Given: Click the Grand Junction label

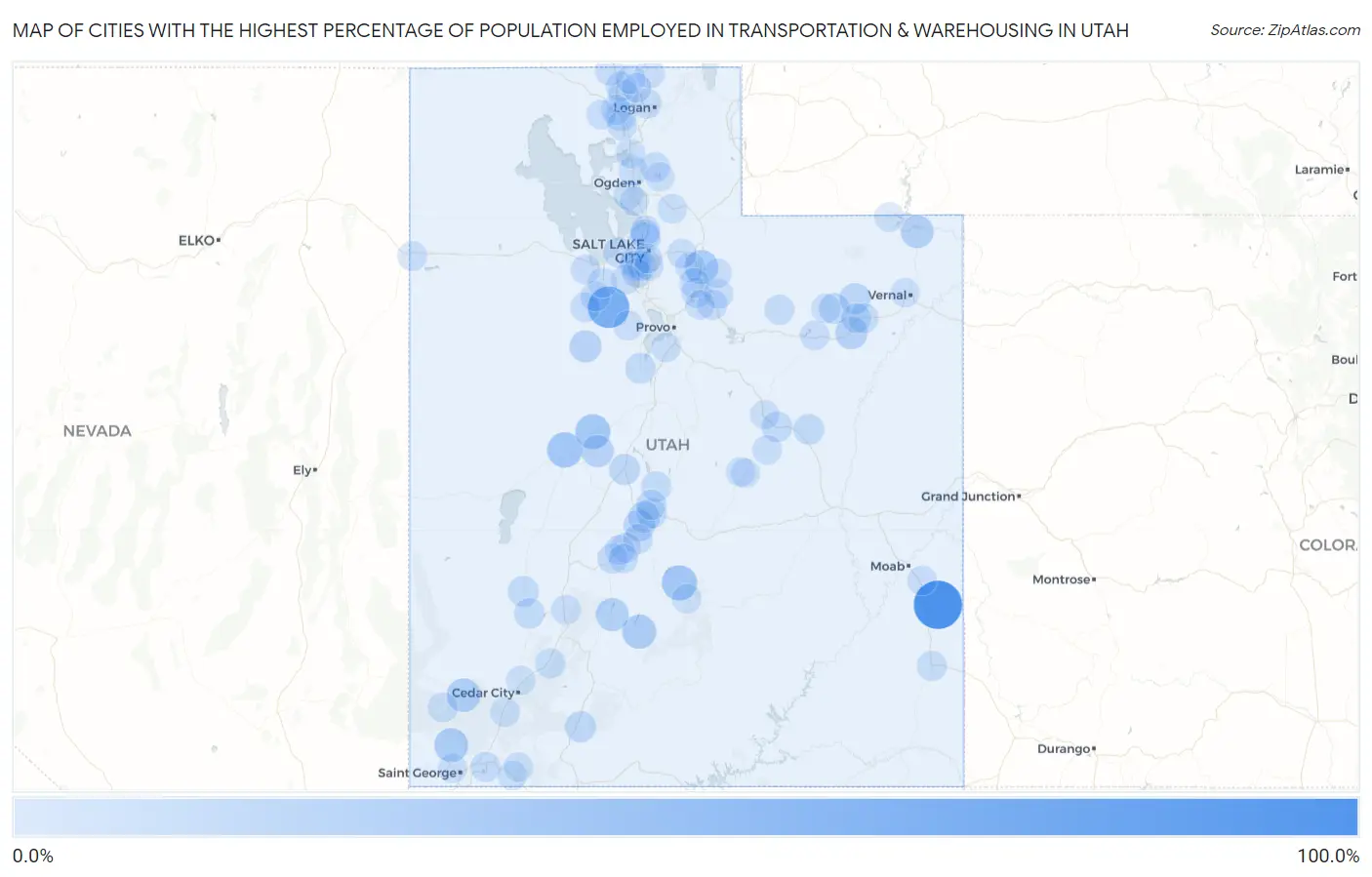Looking at the screenshot, I should click(971, 497).
